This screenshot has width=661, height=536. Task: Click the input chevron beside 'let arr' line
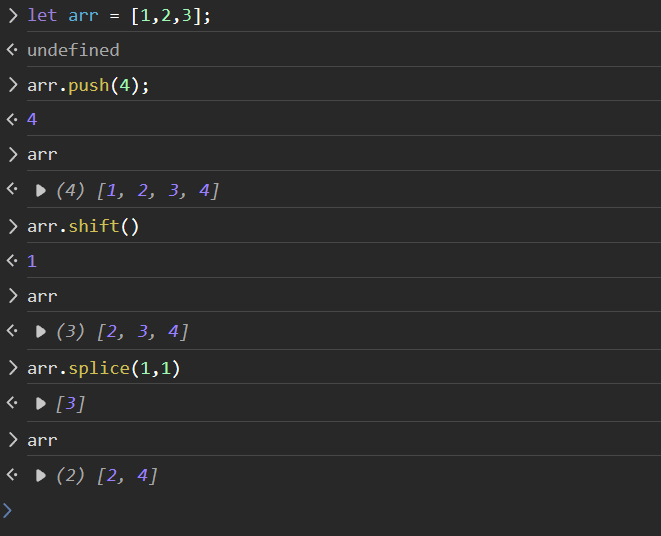[12, 15]
